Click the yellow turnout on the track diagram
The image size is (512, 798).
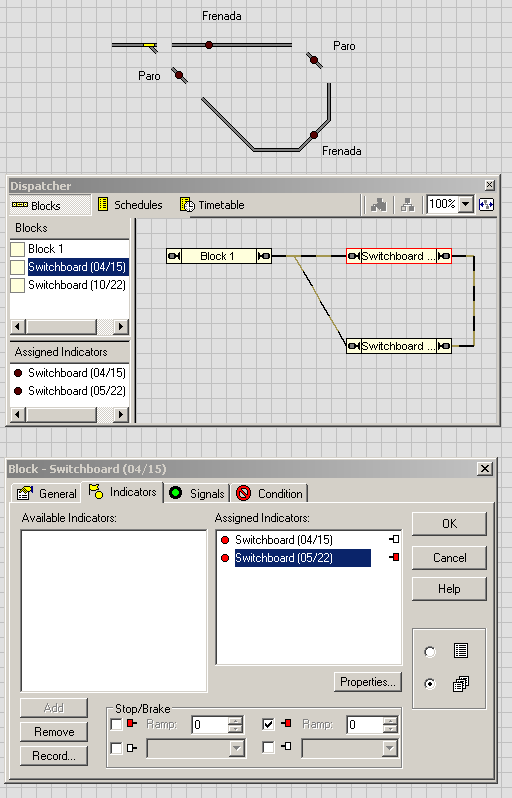pyautogui.click(x=150, y=46)
